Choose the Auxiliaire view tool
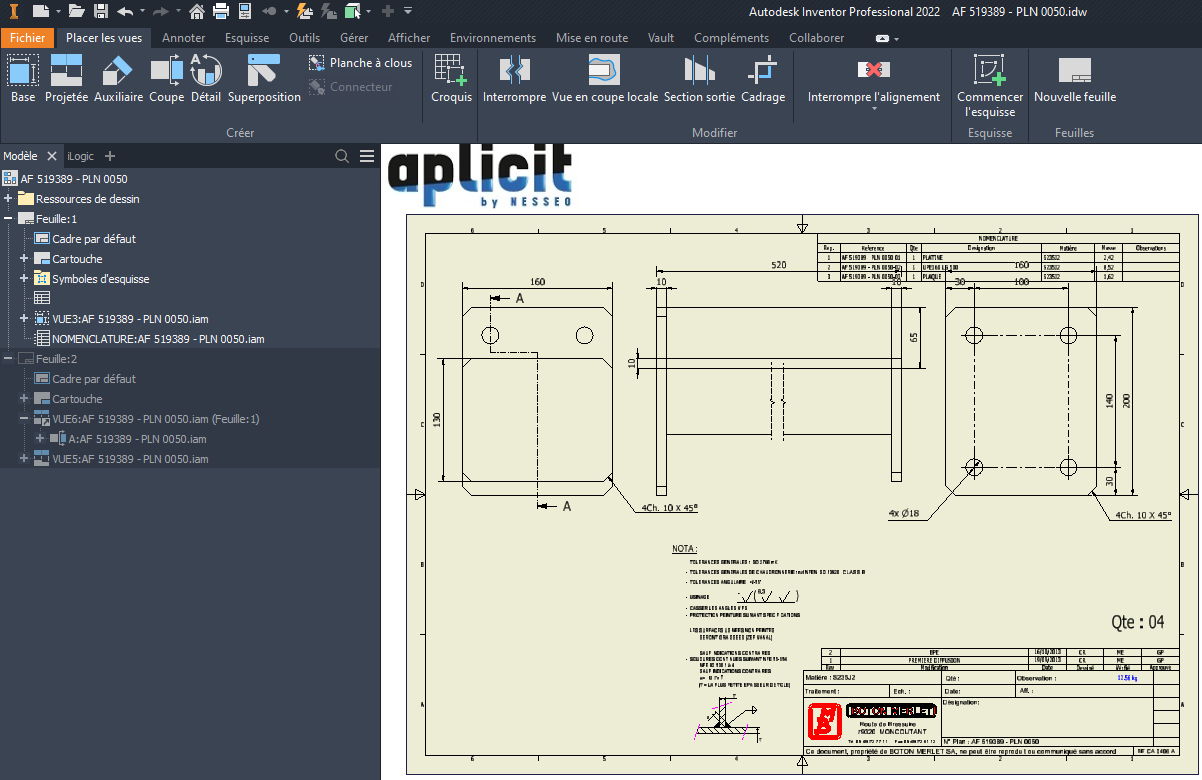 pos(119,79)
